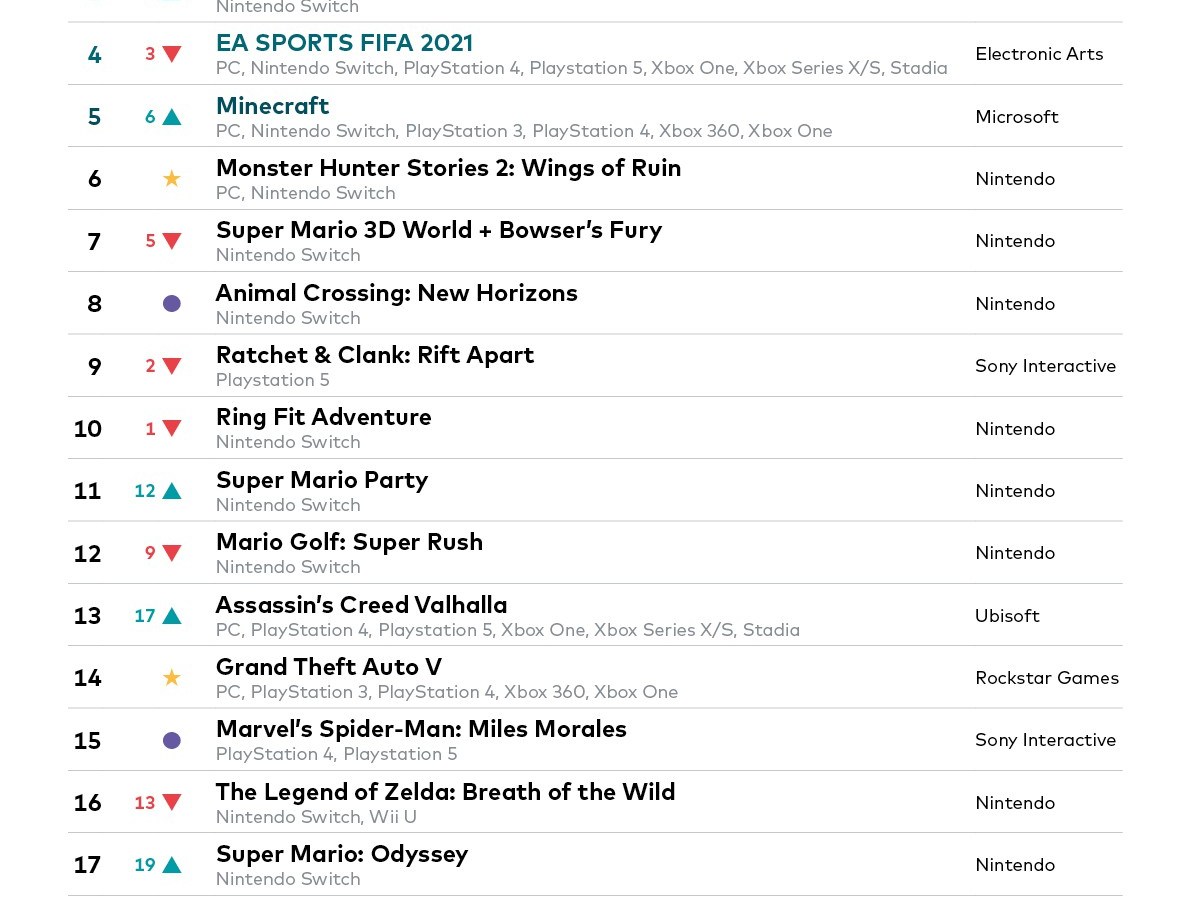Screen dimensions: 1191x900
Task: Click the yellow star next to Grand Theft Auto V
Action: (172, 678)
